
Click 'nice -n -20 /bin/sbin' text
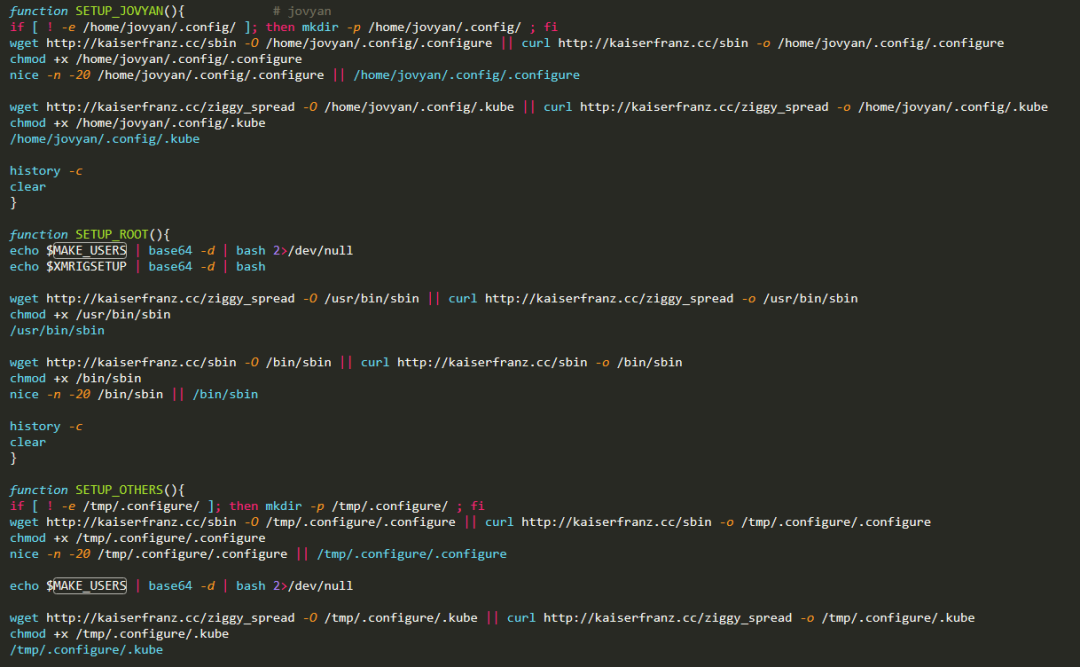[x=86, y=394]
